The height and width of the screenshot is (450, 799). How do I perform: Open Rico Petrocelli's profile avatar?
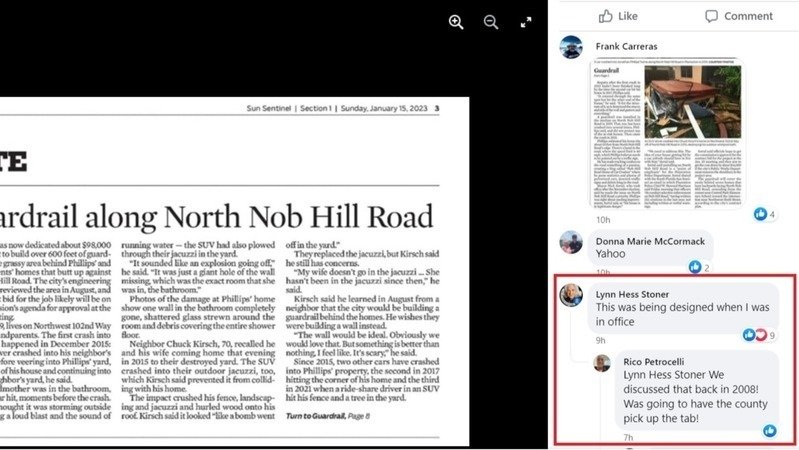click(602, 363)
